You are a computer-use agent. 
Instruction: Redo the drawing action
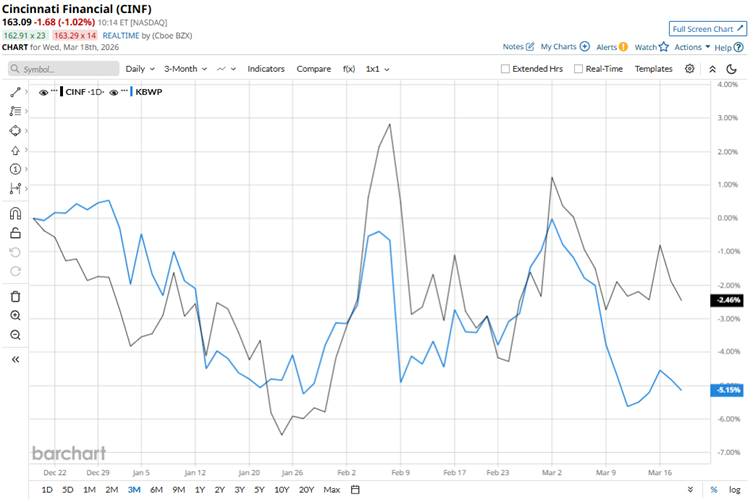[x=15, y=271]
